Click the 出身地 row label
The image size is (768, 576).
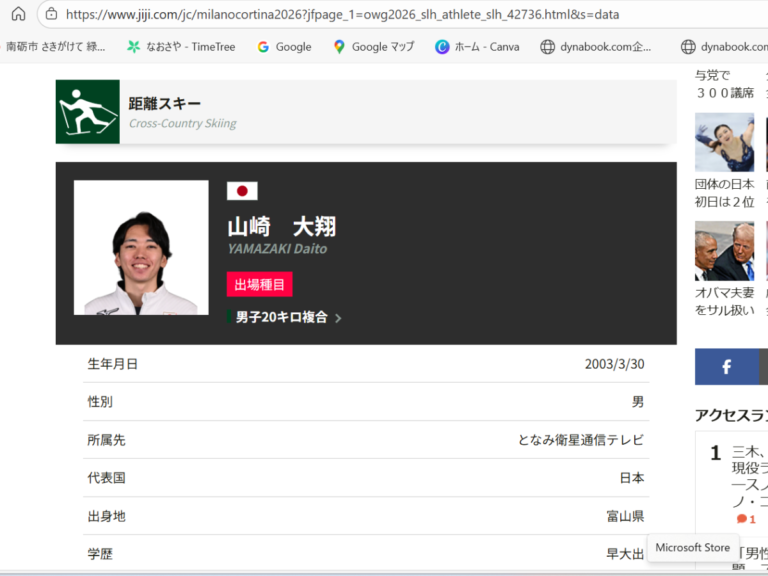coord(106,516)
